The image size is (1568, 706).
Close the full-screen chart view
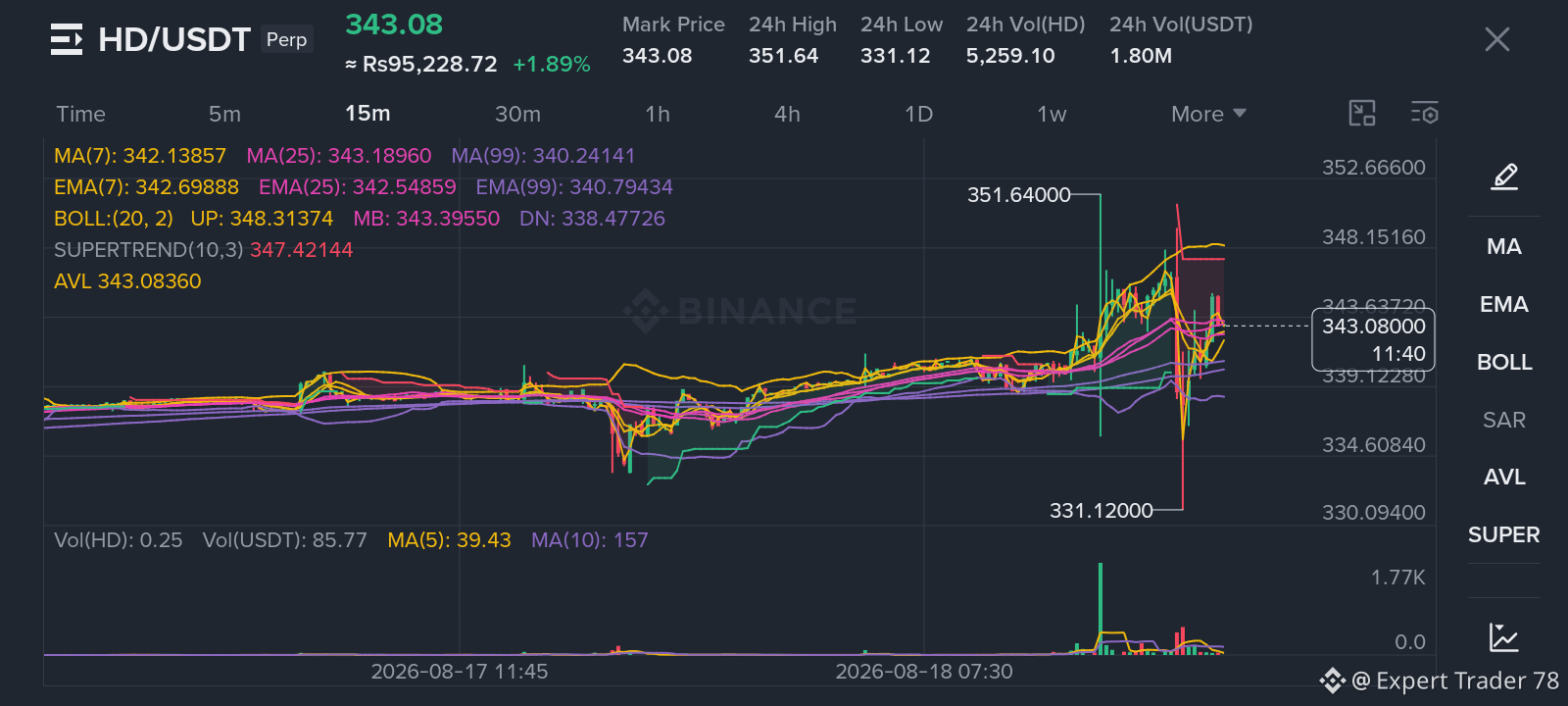click(1496, 39)
